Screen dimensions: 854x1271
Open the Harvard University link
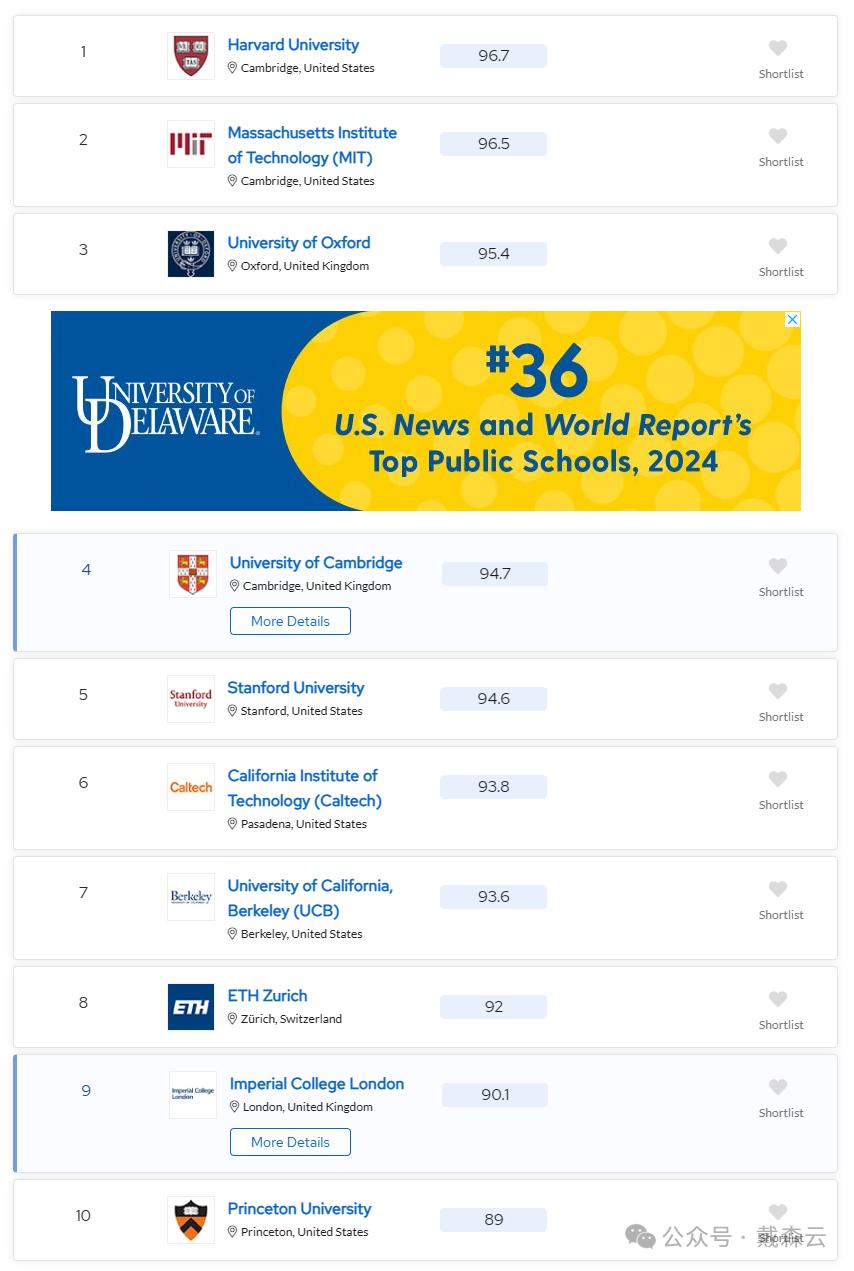tap(293, 45)
